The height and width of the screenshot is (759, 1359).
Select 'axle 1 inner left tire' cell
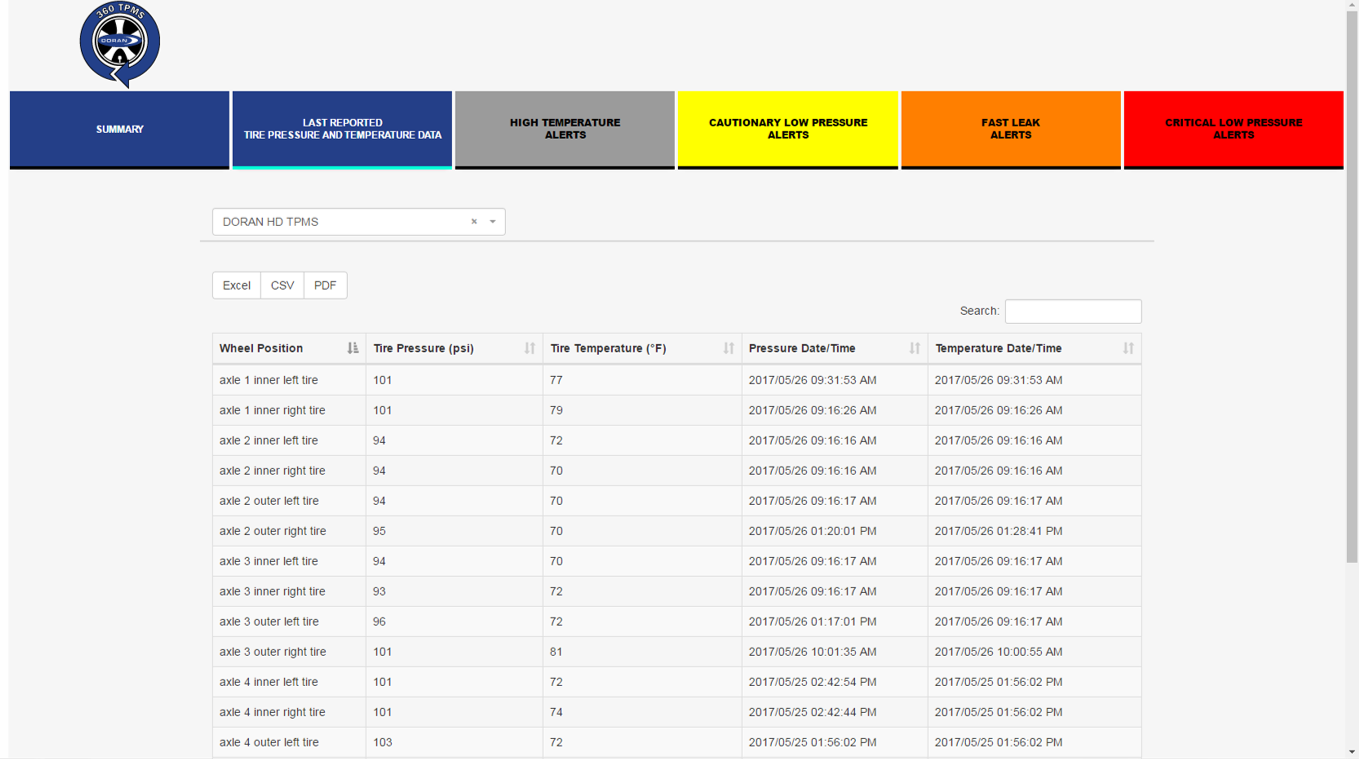[289, 380]
